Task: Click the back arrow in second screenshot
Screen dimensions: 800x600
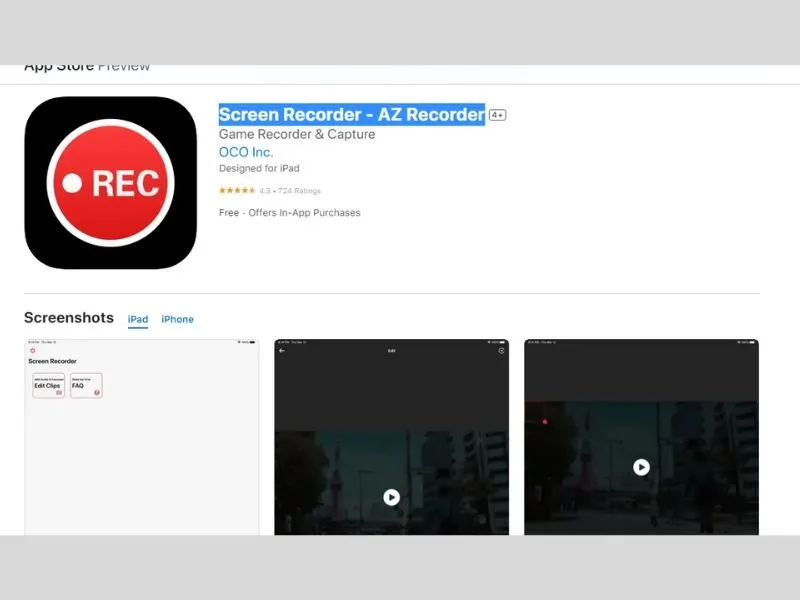Action: tap(282, 351)
